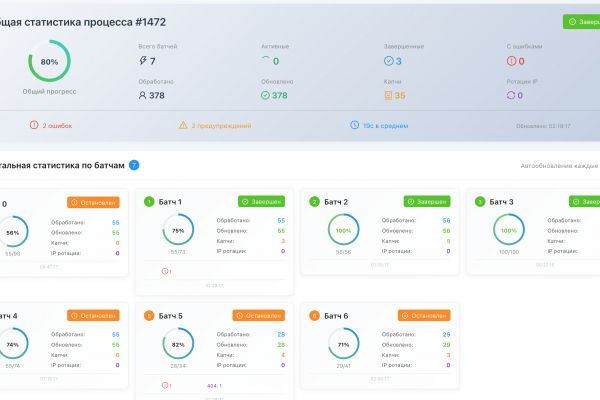Click the green number circle of Батч 3
Viewport: 600px width, 400px height.
480,201
